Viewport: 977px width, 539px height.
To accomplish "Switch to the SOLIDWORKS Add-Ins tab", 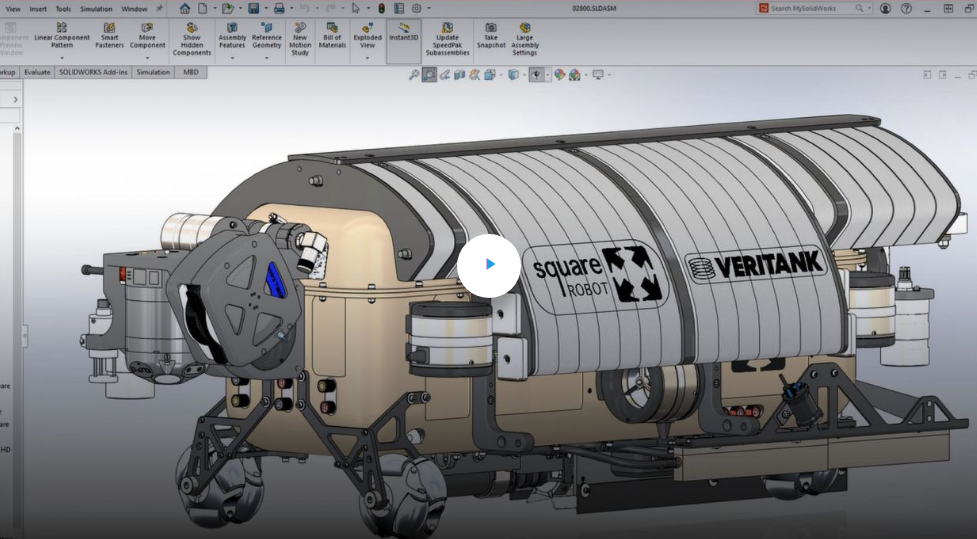I will 93,72.
